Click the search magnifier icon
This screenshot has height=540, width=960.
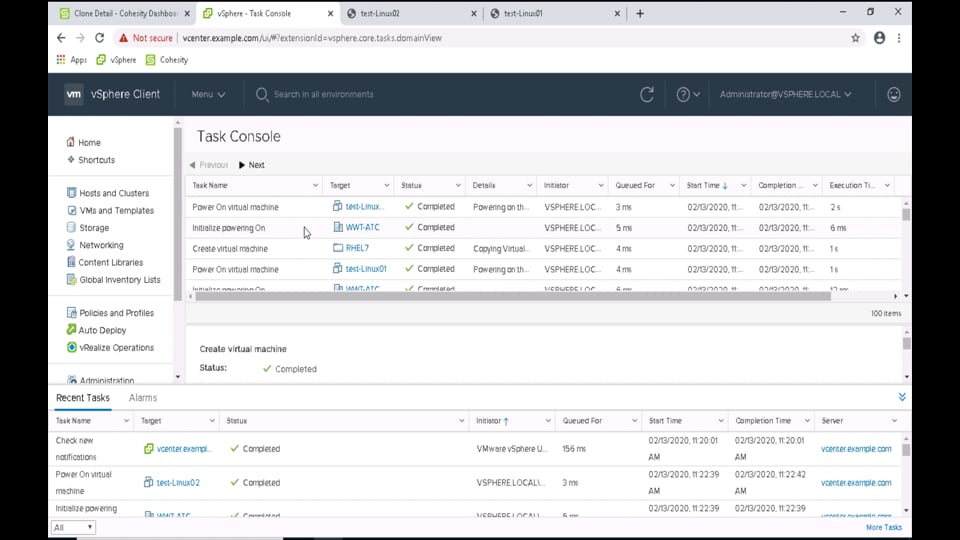(x=262, y=94)
